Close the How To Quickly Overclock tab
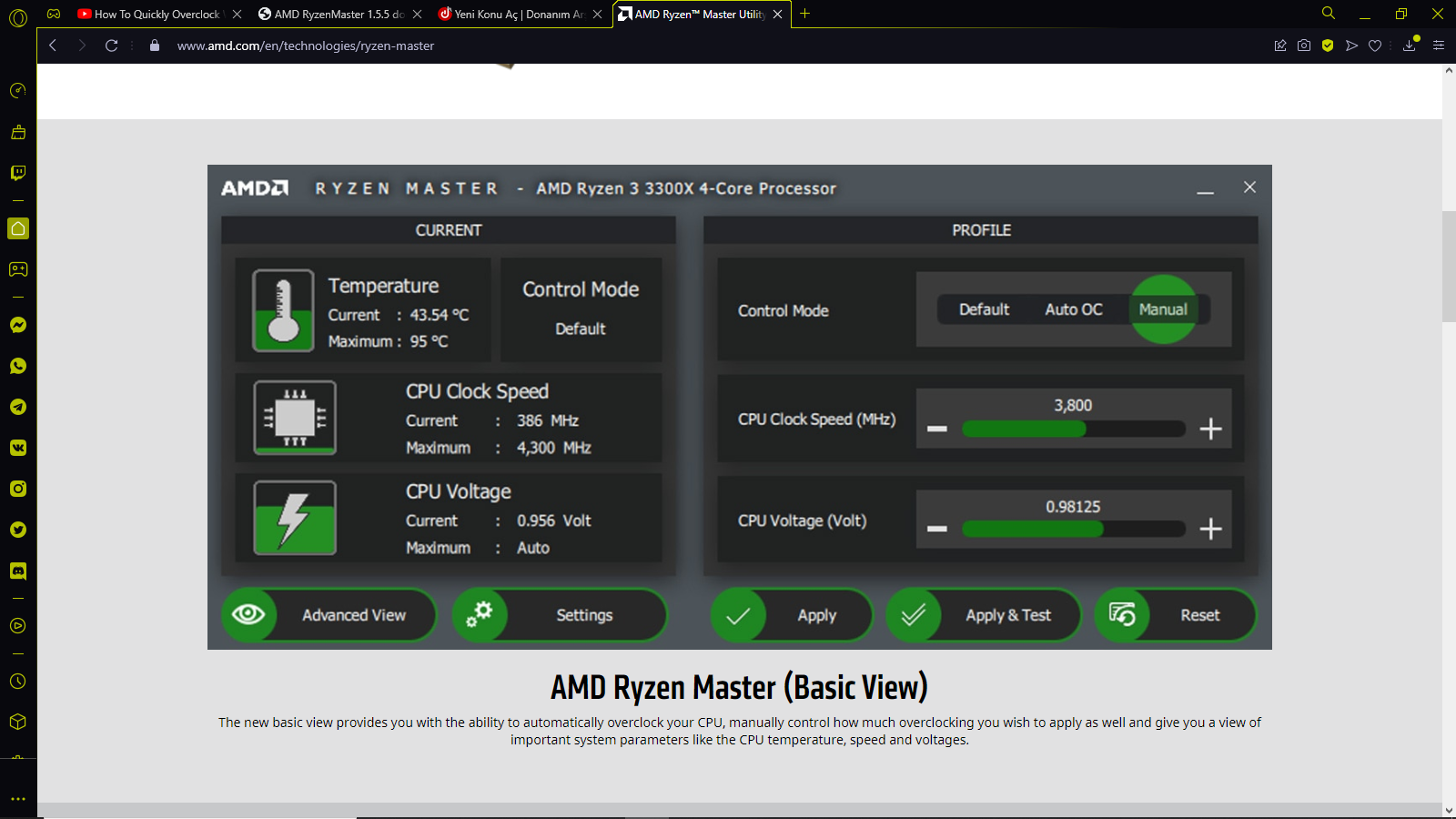Viewport: 1456px width, 819px height. (237, 14)
